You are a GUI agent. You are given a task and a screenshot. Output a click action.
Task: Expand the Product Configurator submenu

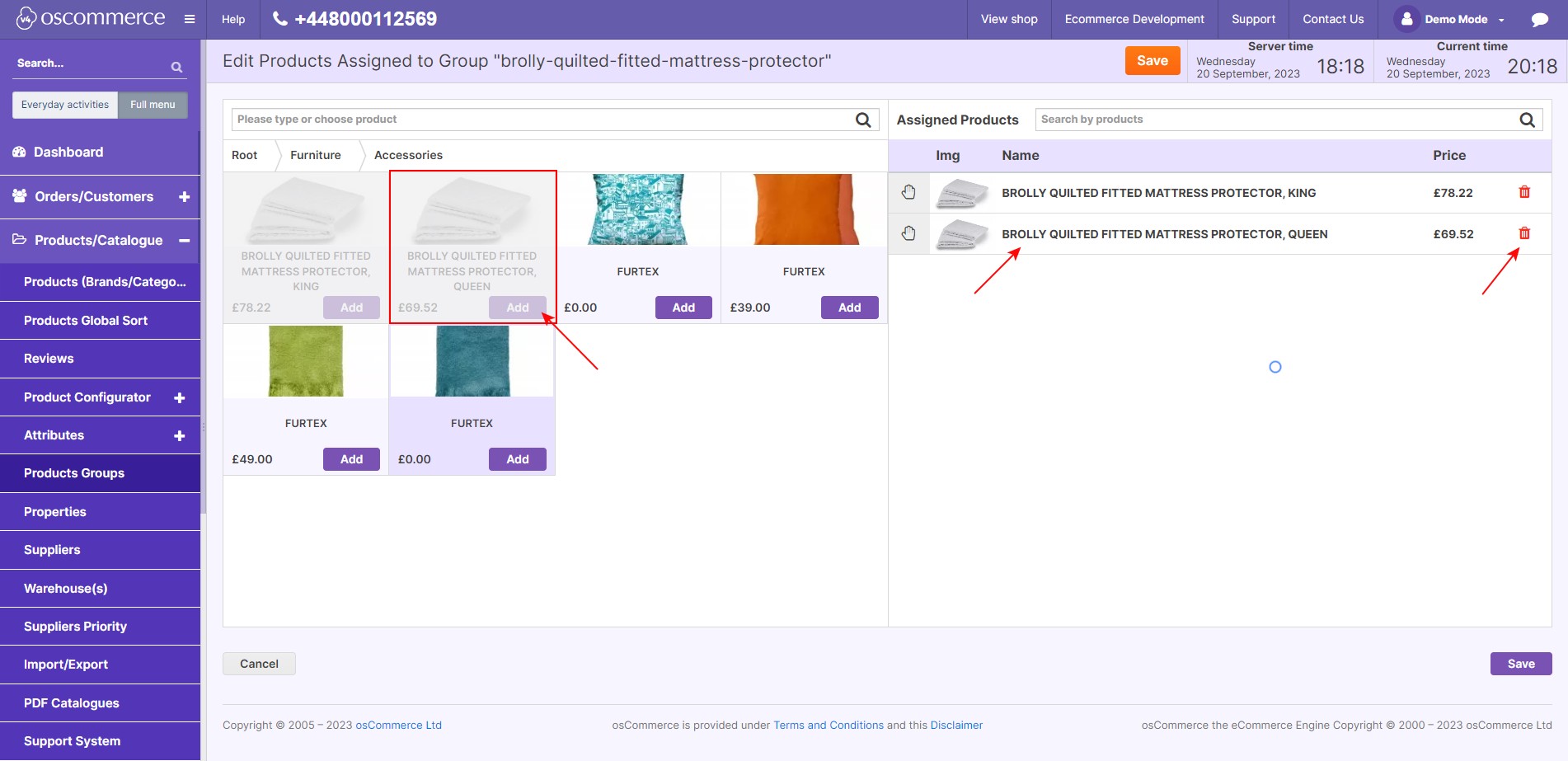pos(179,397)
